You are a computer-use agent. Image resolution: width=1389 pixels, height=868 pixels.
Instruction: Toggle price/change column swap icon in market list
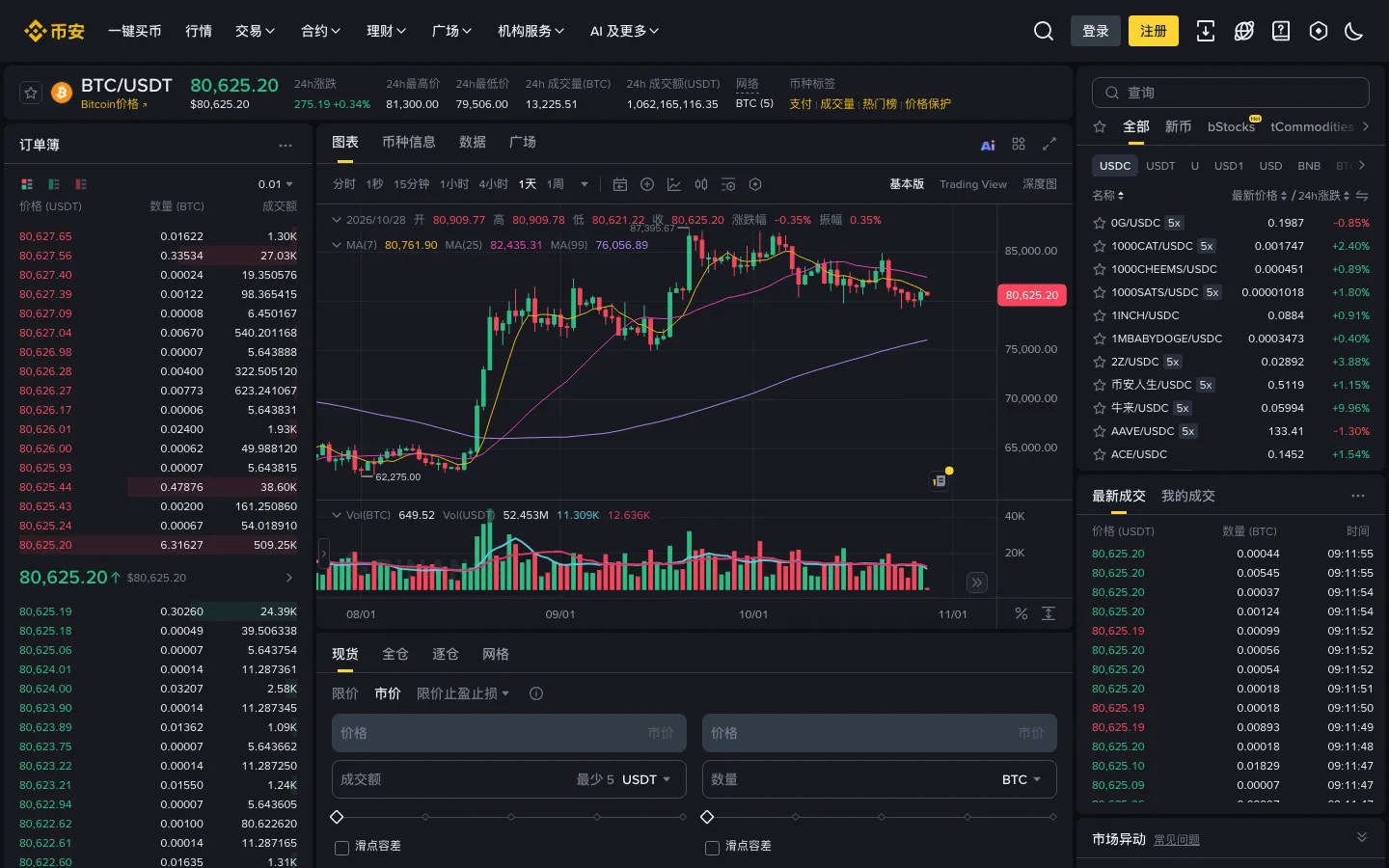1362,196
